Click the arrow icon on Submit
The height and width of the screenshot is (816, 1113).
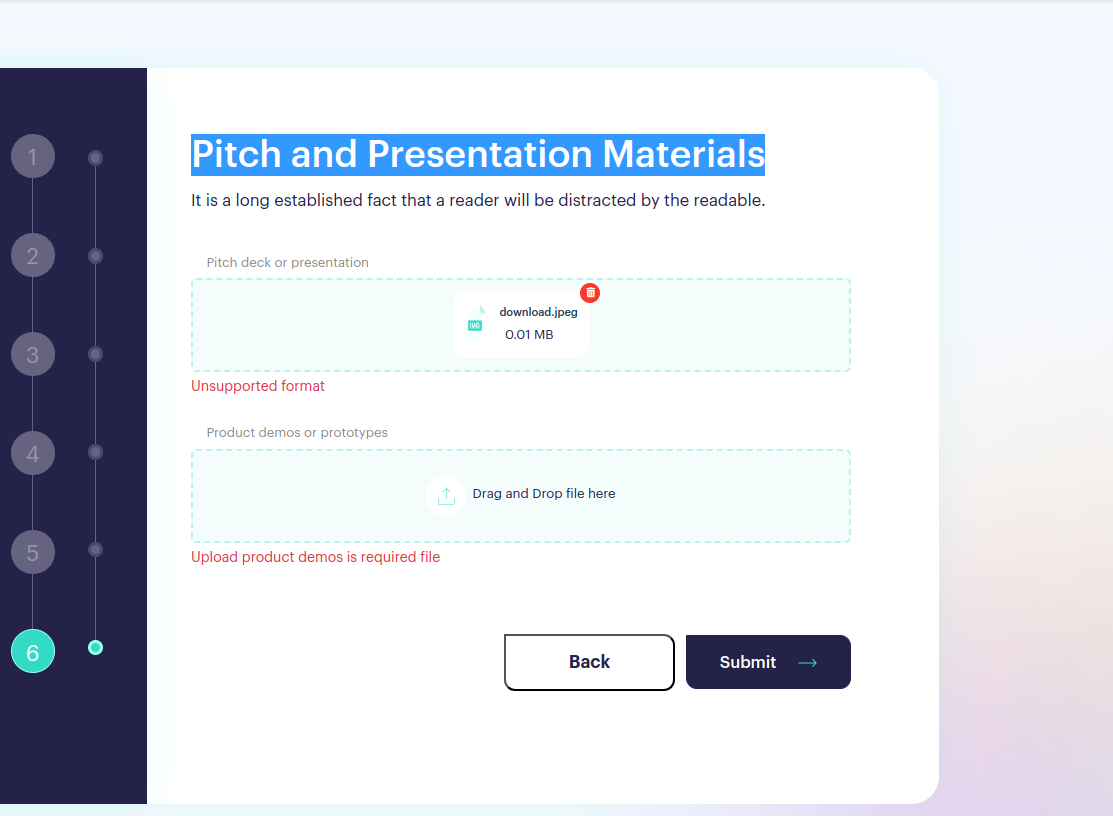click(807, 663)
